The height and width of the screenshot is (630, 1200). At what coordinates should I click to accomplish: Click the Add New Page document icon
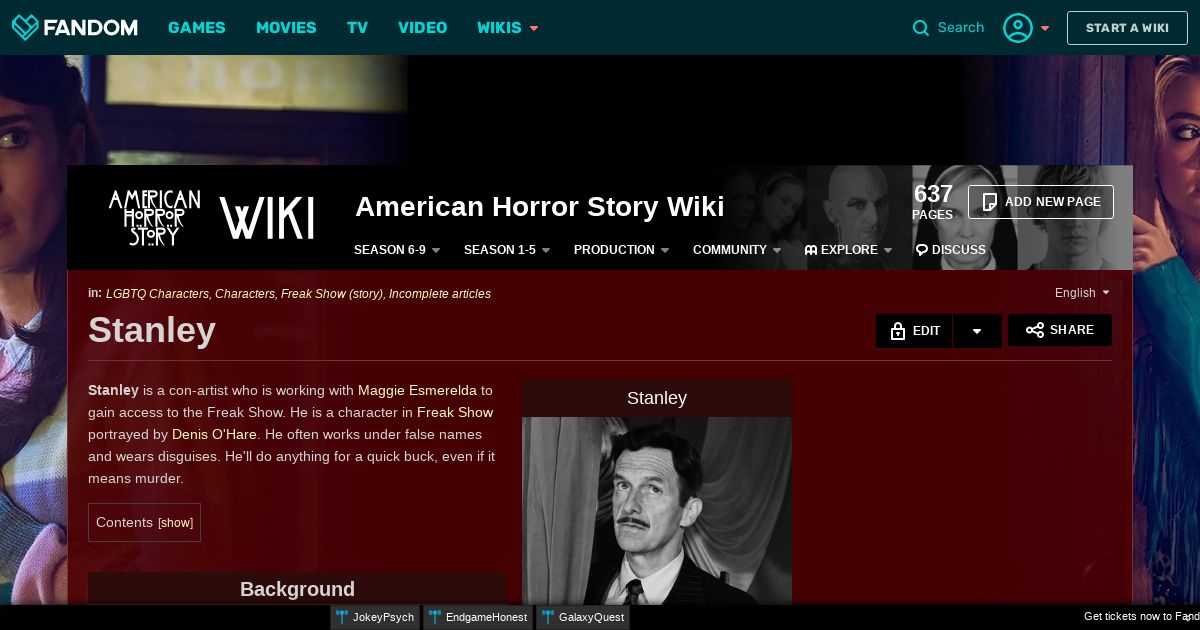point(990,202)
